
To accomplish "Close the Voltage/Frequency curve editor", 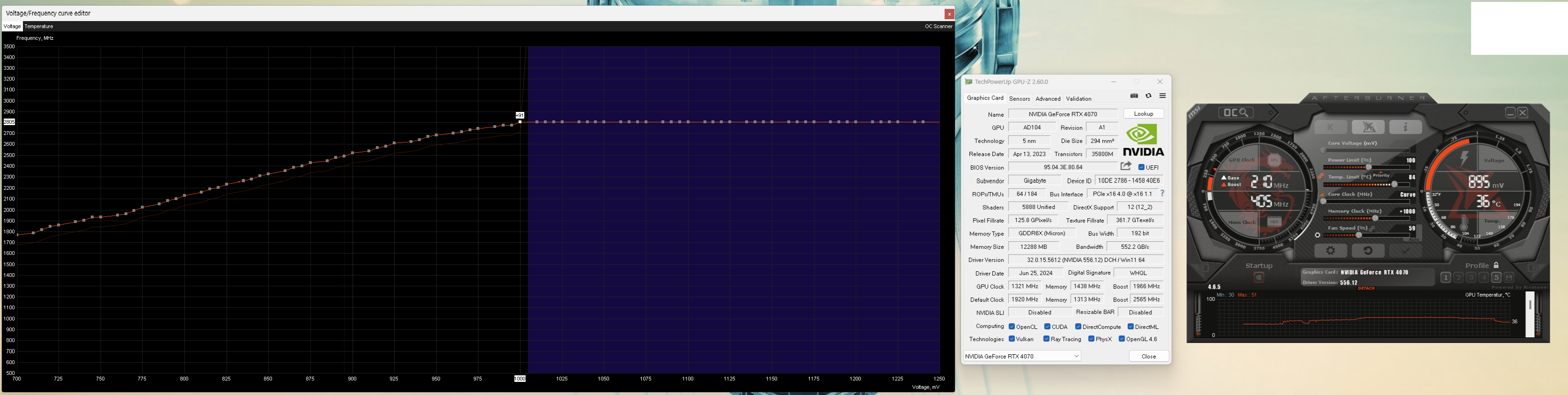I will pos(949,14).
